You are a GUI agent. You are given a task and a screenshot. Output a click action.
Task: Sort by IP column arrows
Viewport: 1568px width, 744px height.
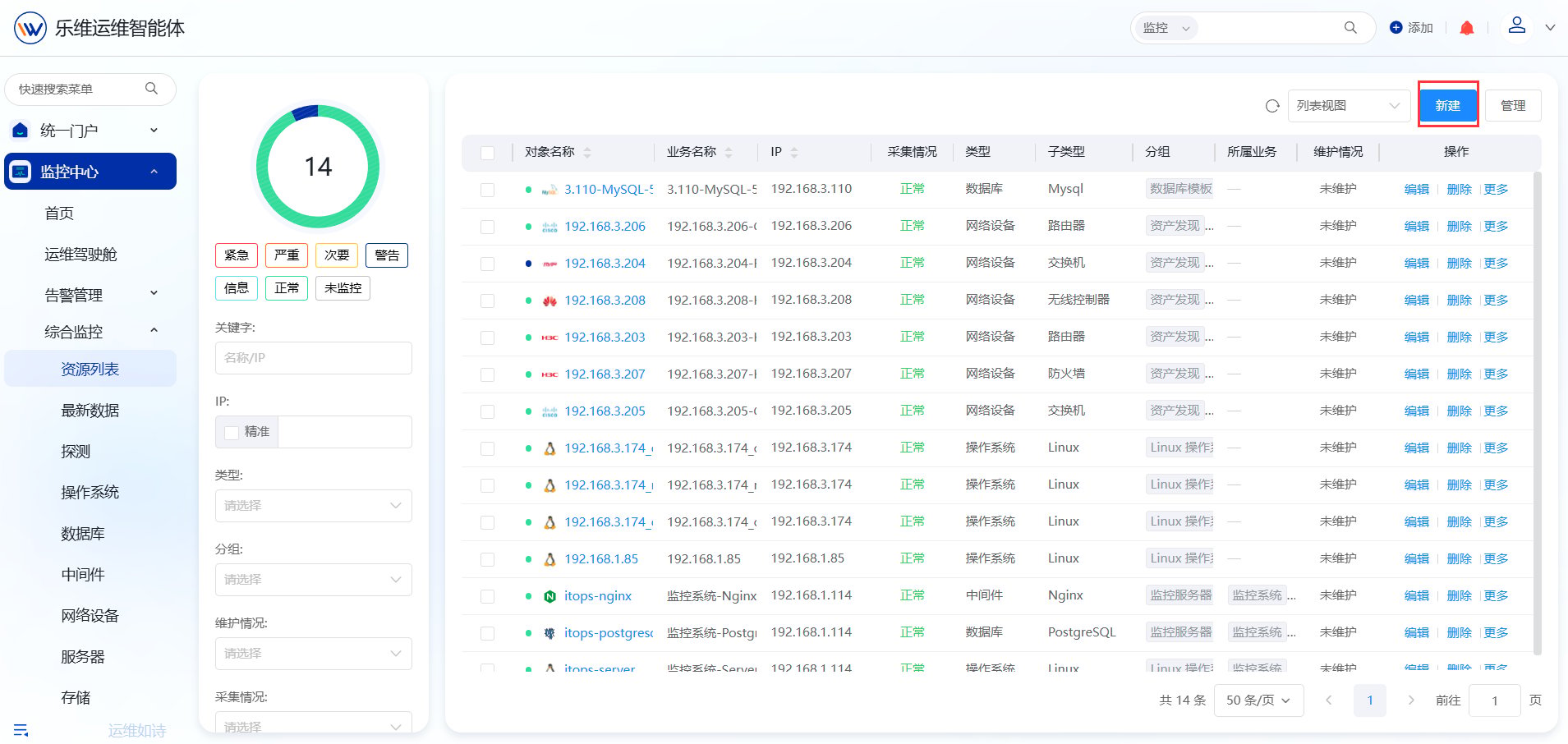[x=794, y=152]
